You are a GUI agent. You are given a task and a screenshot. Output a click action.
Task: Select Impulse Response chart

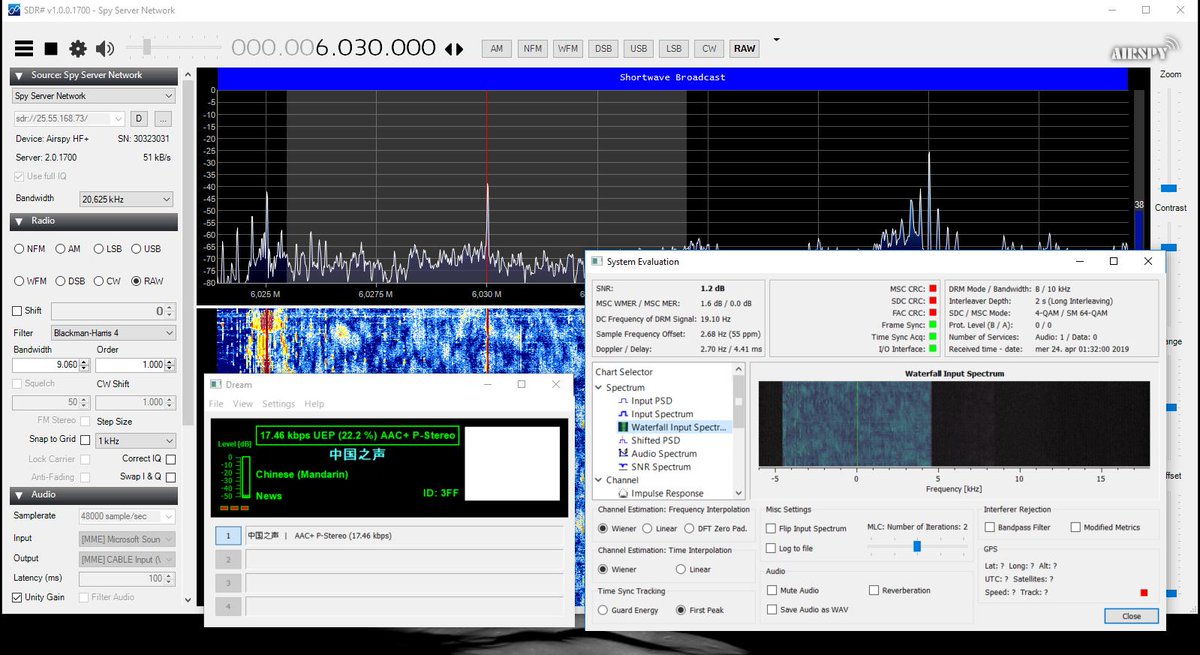(x=667, y=493)
